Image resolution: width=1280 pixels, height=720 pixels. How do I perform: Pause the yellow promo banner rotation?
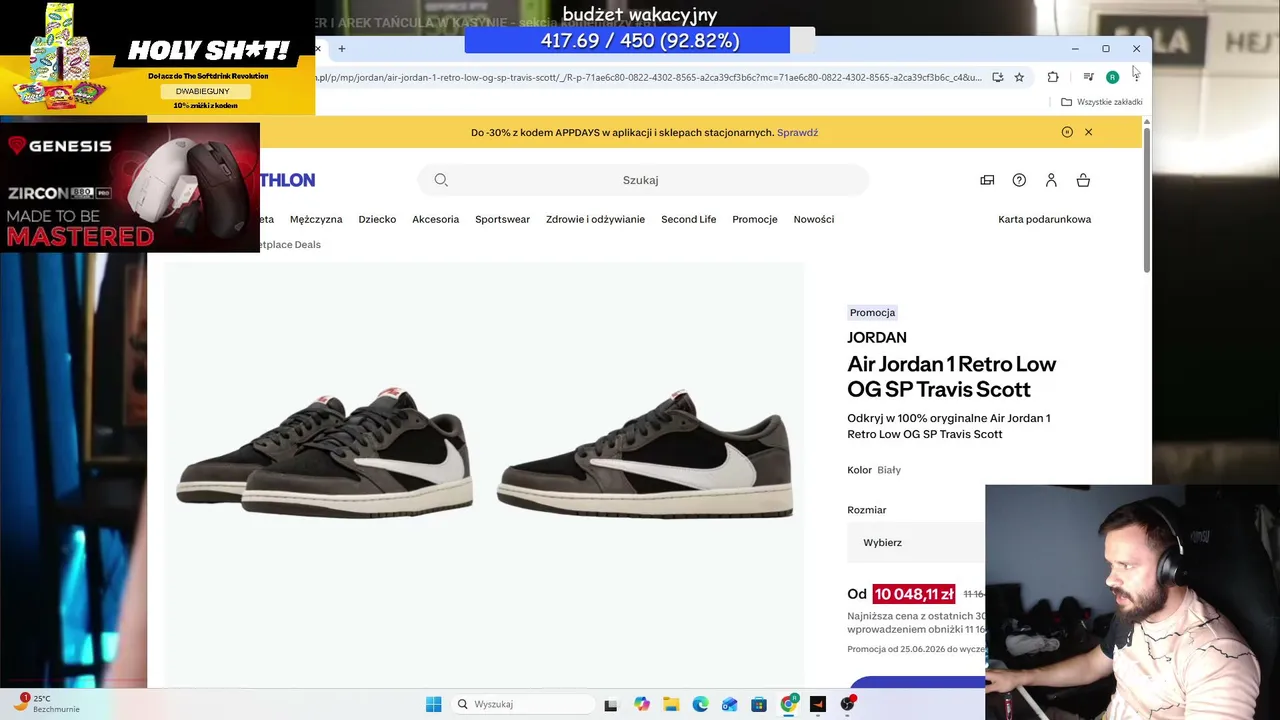coord(1067,132)
